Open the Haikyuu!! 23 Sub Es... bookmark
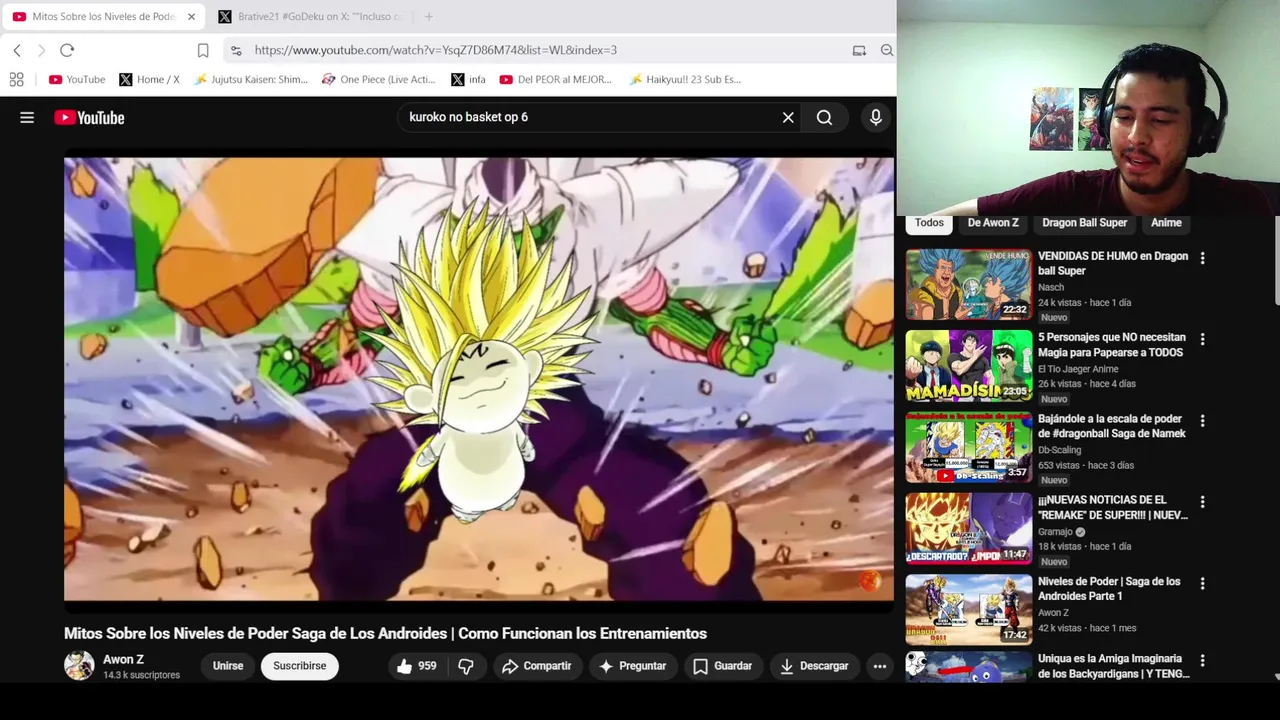1280x720 pixels. pyautogui.click(x=685, y=79)
